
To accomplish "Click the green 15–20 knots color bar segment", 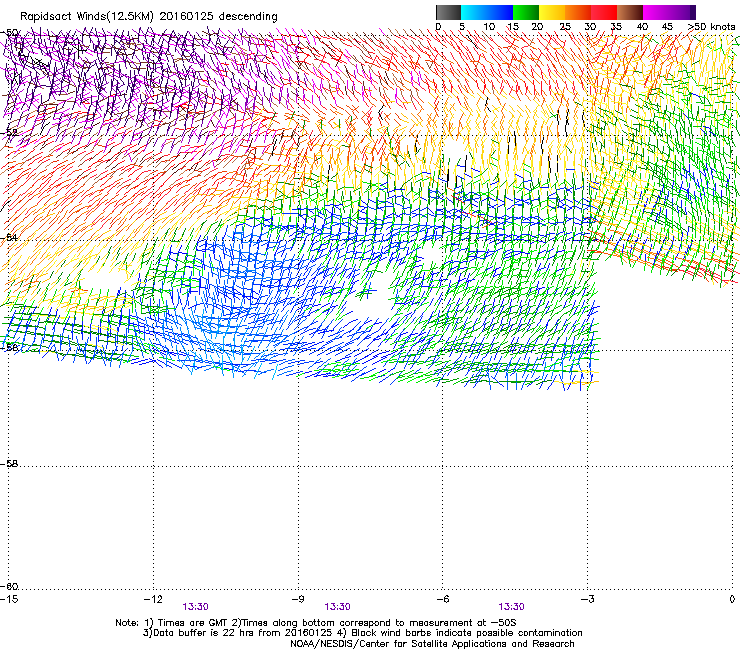I will coord(526,12).
